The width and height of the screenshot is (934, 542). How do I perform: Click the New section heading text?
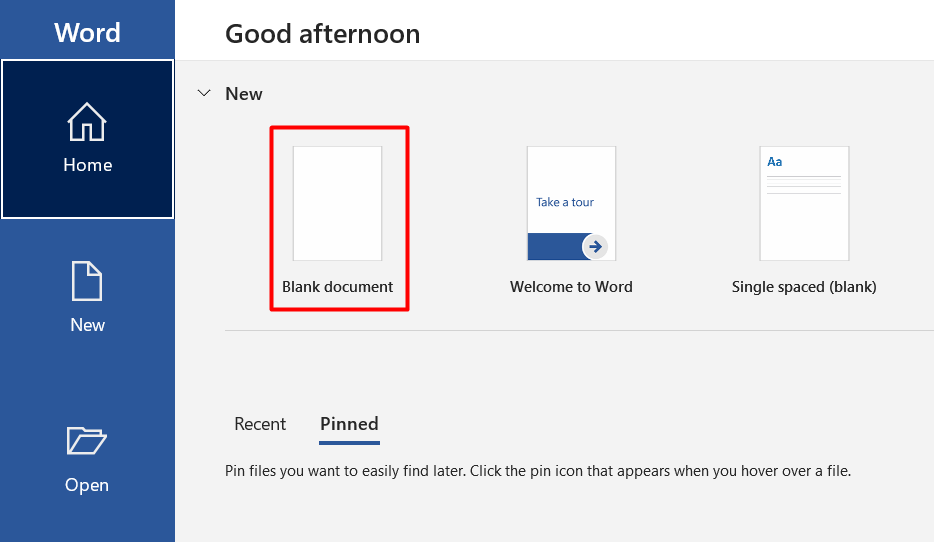tap(244, 94)
